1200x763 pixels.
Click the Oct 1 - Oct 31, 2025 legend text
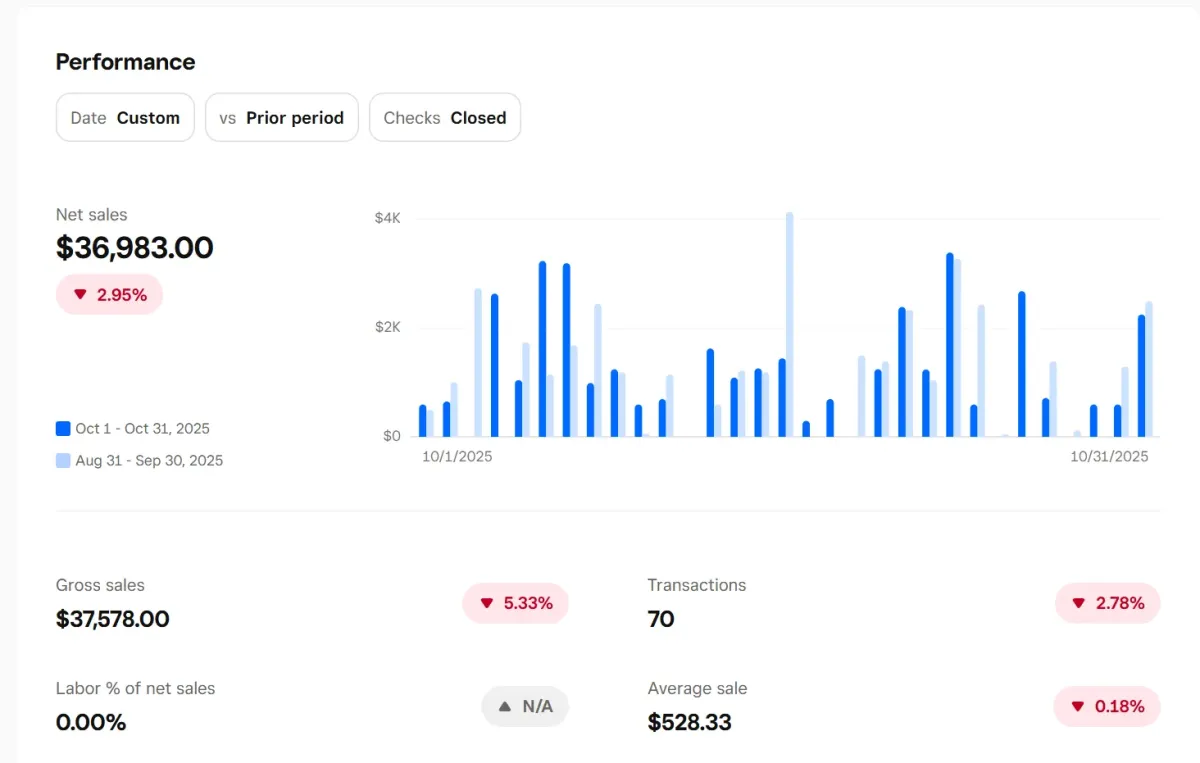coord(143,428)
